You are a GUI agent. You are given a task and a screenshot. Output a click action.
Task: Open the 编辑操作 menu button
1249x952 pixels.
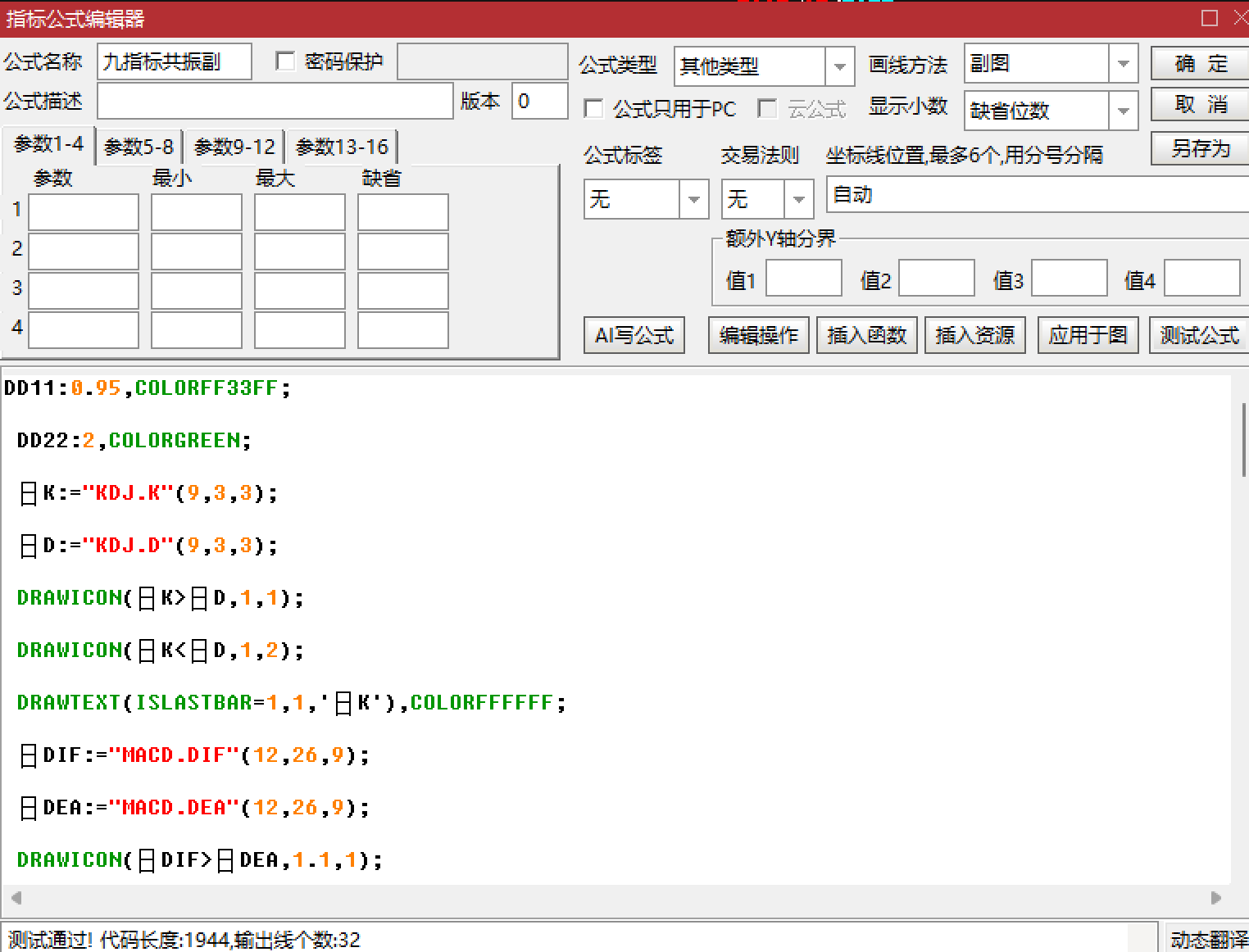click(758, 336)
